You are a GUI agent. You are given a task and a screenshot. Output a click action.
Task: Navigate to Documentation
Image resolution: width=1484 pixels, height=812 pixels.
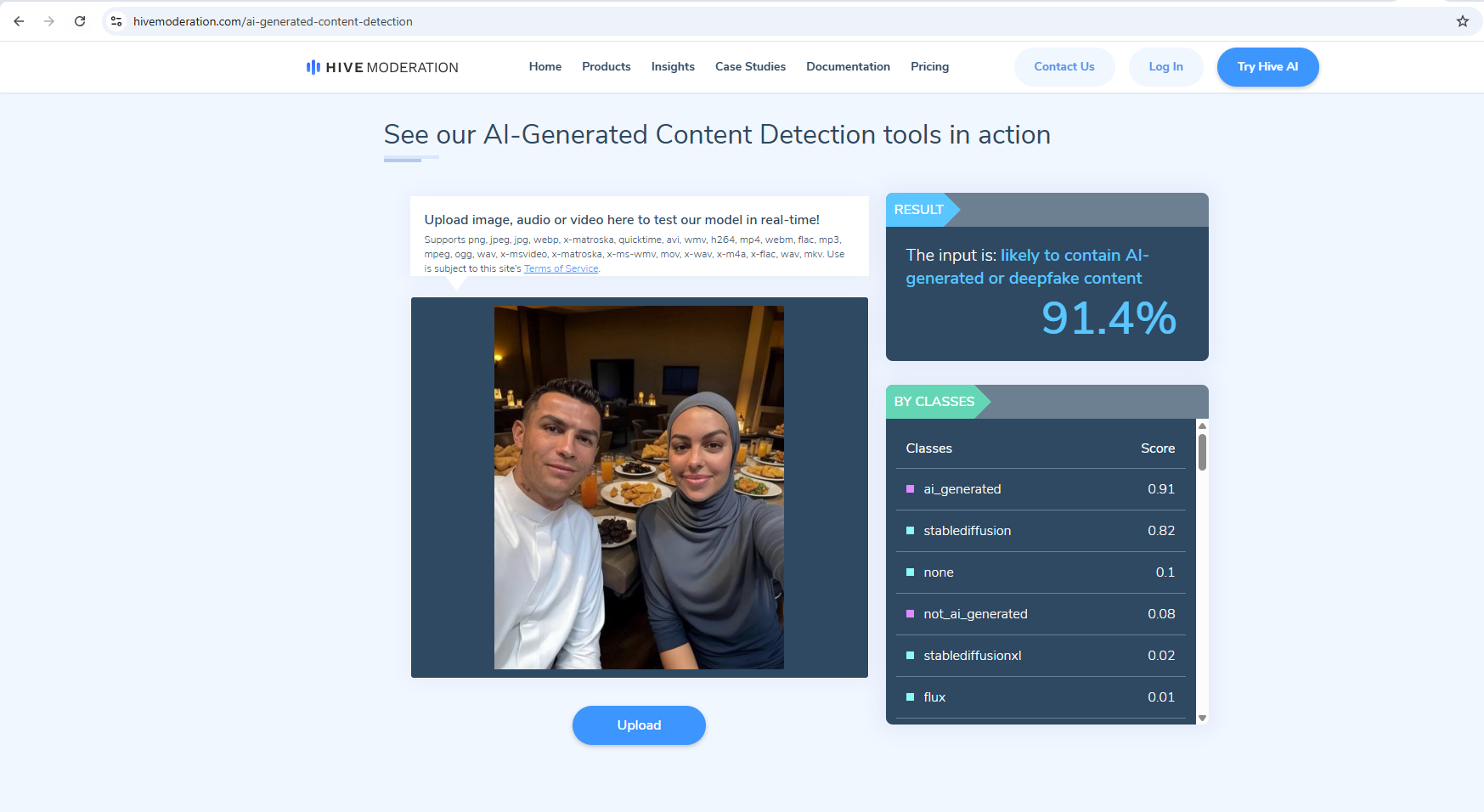tap(848, 66)
